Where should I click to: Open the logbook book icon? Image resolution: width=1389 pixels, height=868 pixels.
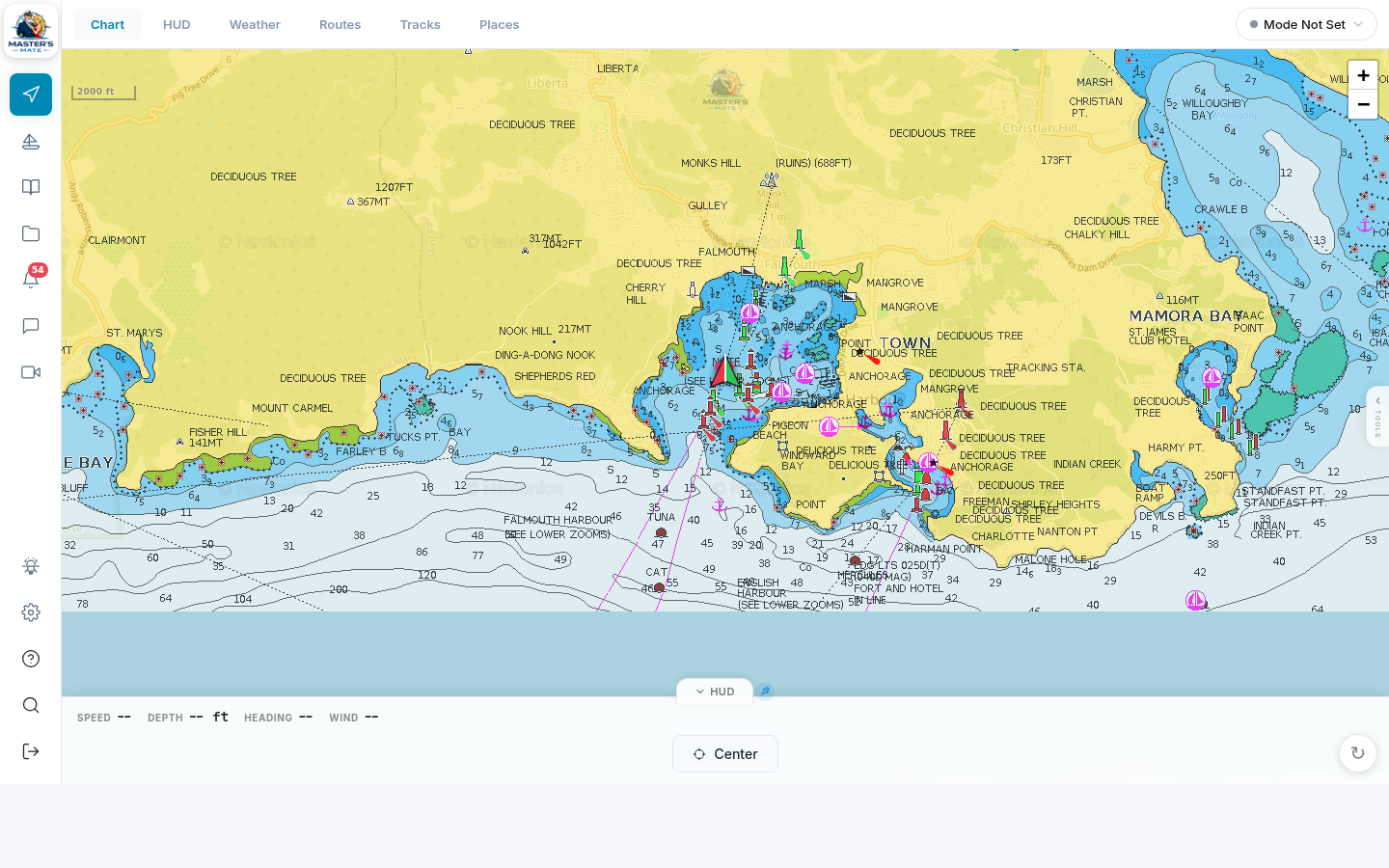31,187
